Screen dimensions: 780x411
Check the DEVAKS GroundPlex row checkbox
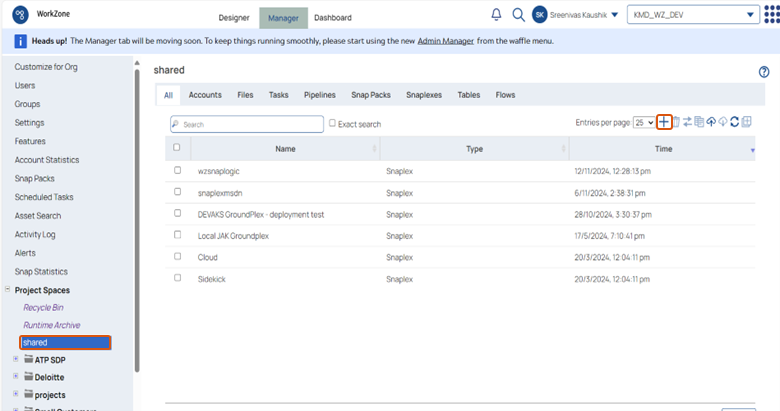pos(178,213)
